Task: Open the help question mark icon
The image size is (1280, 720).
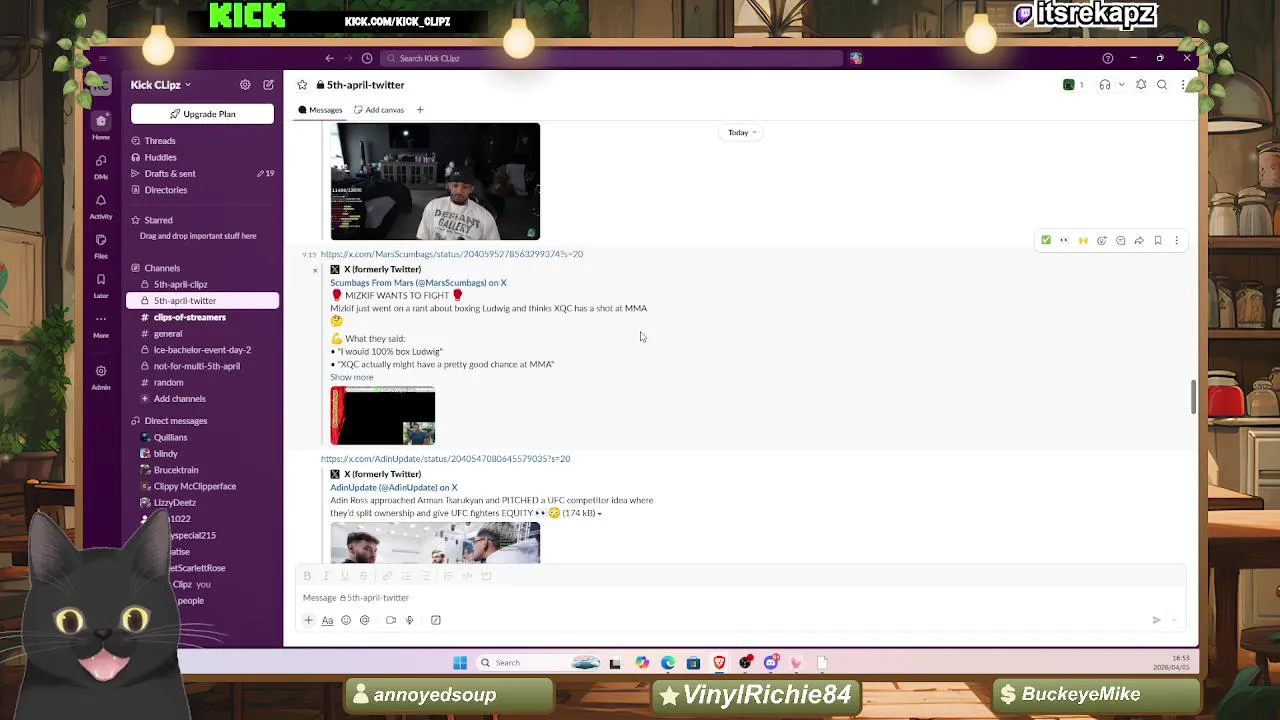Action: 1107,58
